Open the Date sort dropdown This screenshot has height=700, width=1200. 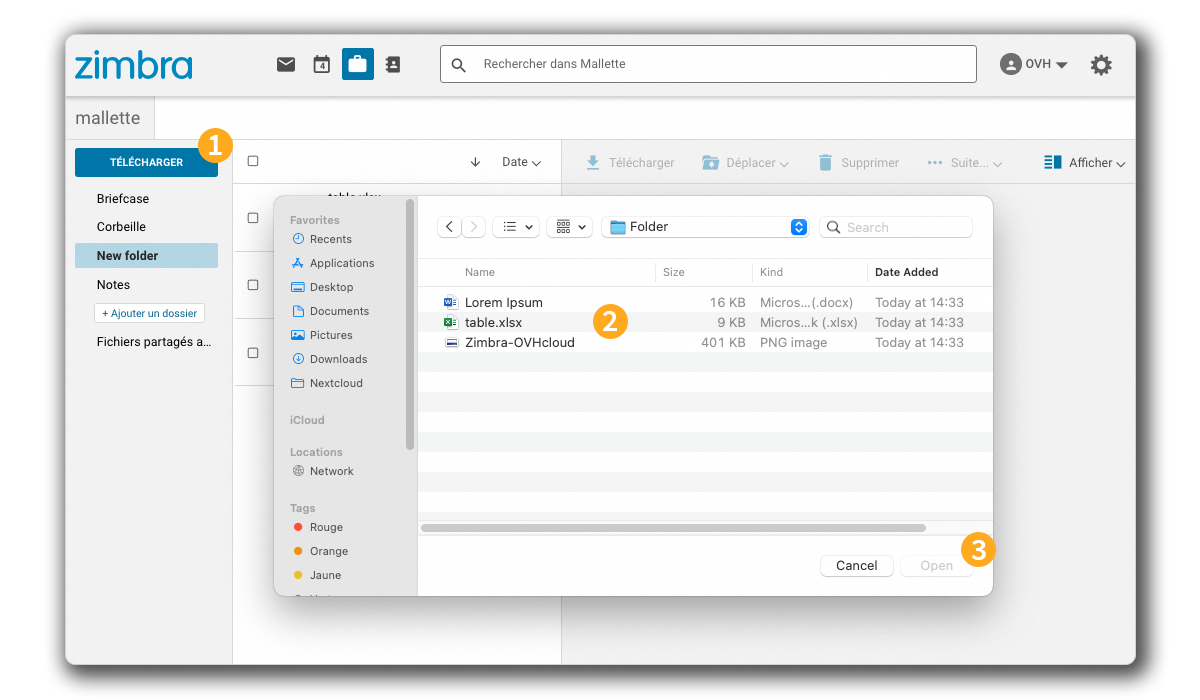click(x=523, y=161)
